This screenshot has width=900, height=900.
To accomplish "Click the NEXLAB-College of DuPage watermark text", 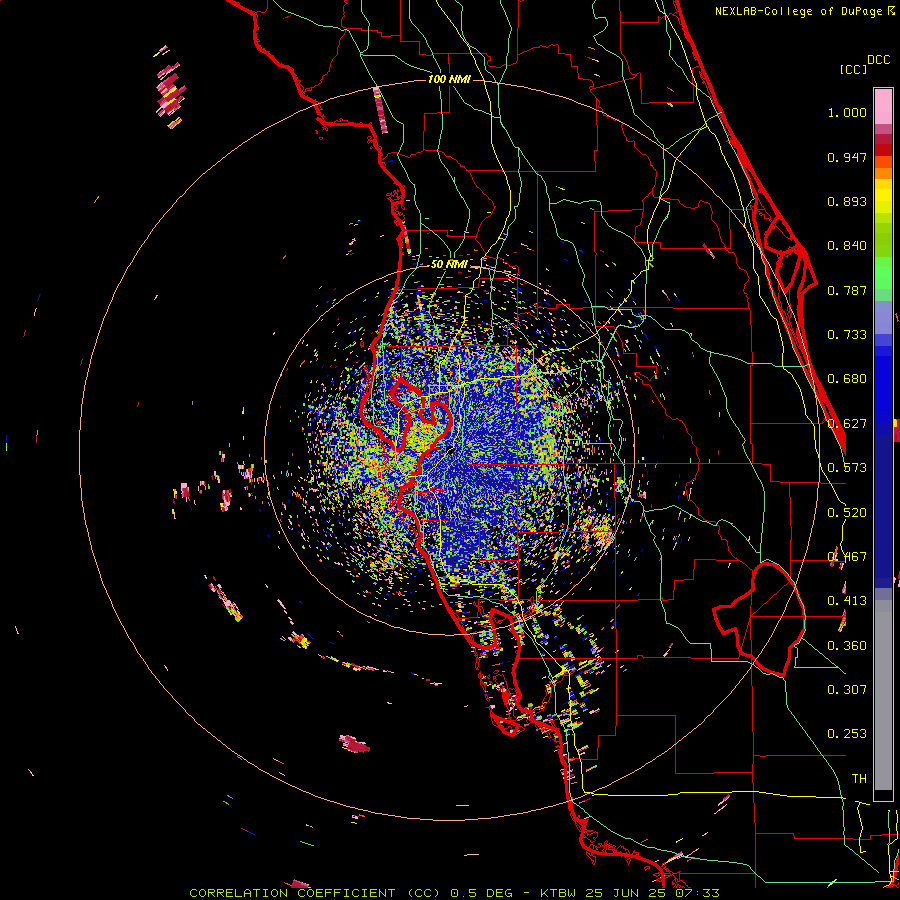I will point(801,11).
